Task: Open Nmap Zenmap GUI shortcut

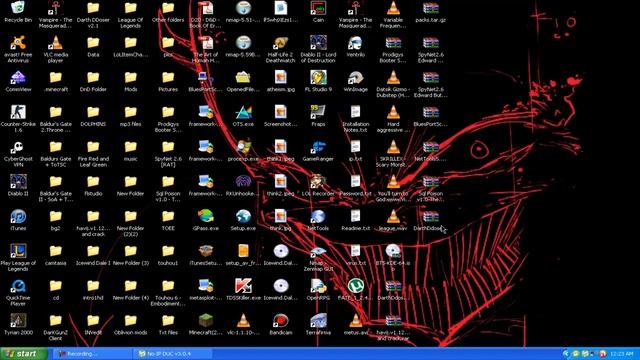Action: (x=318, y=251)
